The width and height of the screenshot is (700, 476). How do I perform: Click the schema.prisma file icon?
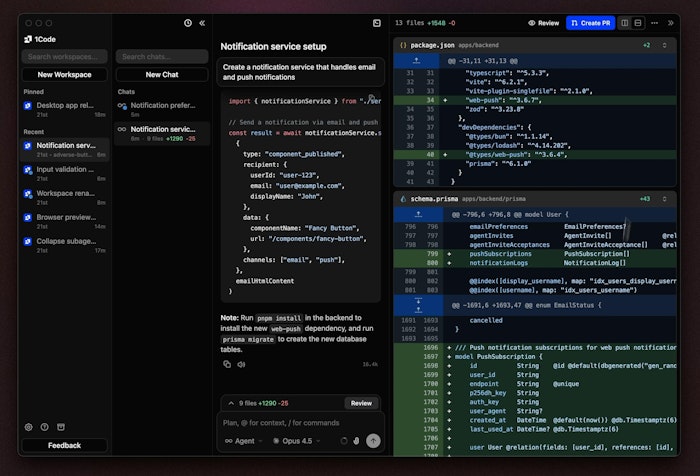403,199
